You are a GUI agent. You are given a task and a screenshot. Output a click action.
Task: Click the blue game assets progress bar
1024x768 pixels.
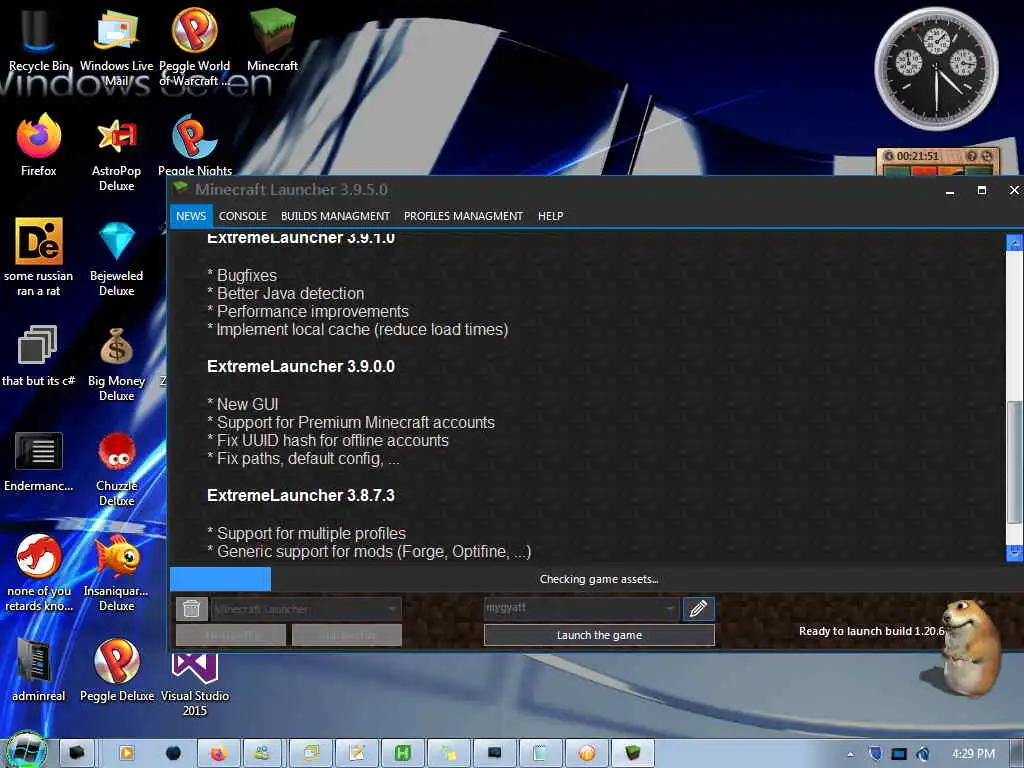pyautogui.click(x=220, y=579)
